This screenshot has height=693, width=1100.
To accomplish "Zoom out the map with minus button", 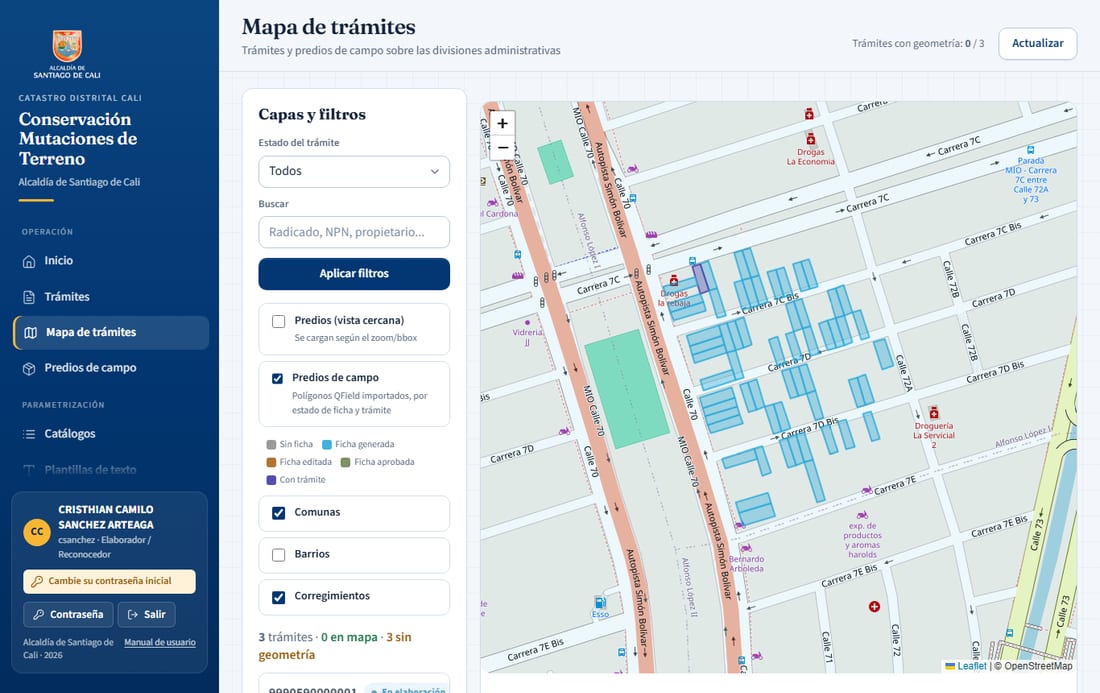I will (x=502, y=148).
